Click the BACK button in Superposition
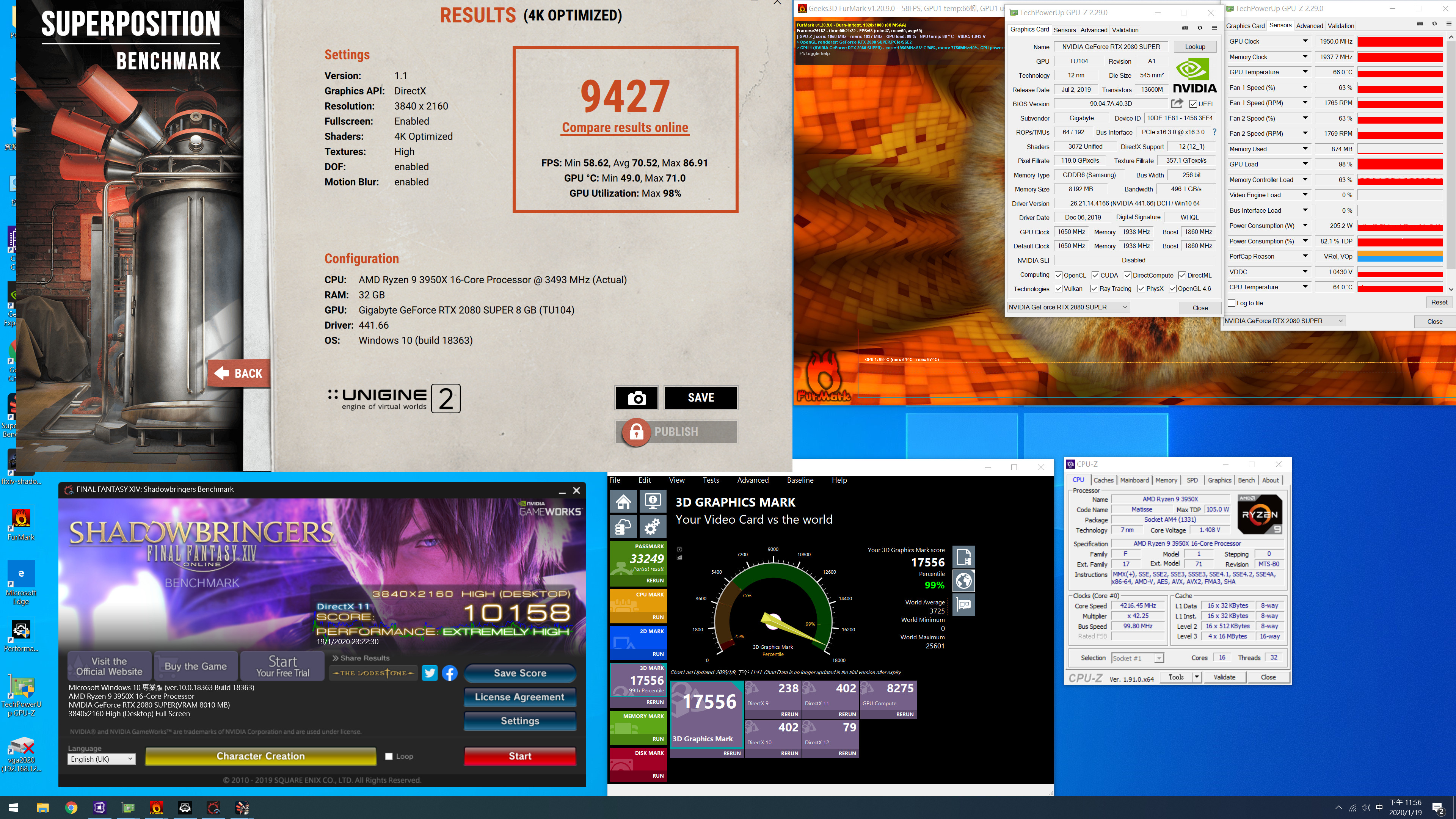The width and height of the screenshot is (1456, 819). point(238,373)
